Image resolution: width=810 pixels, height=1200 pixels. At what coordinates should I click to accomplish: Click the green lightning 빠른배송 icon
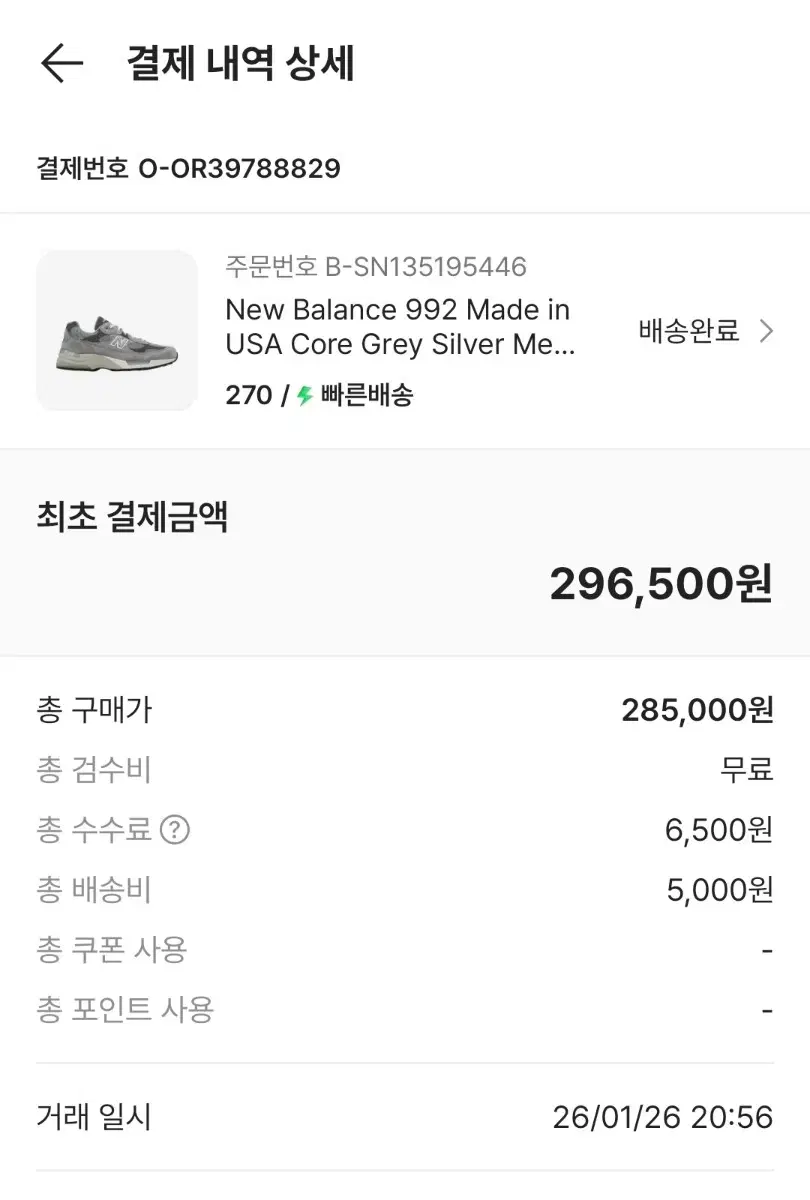pyautogui.click(x=305, y=396)
